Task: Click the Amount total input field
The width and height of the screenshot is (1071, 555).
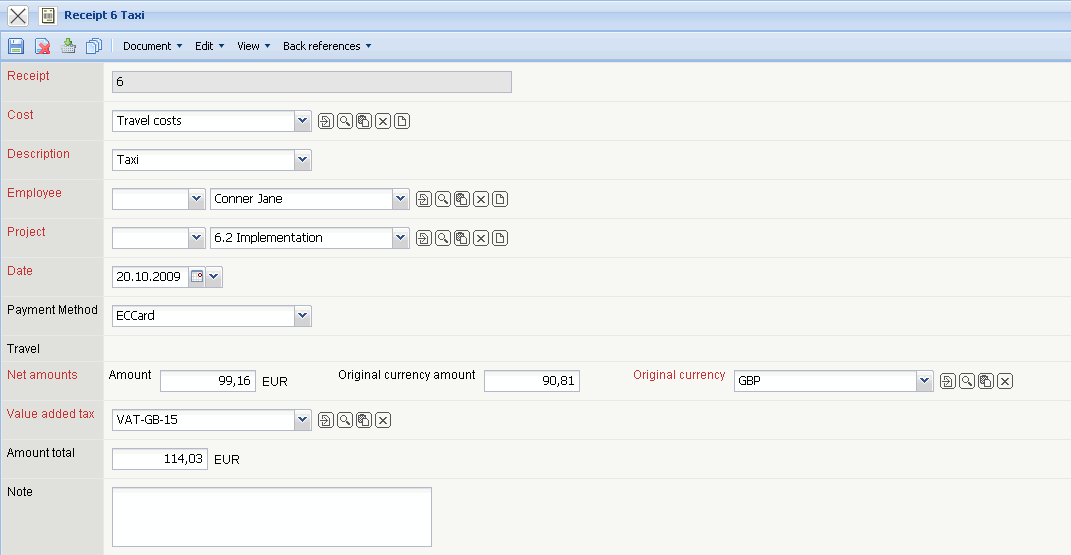Action: pos(160,459)
